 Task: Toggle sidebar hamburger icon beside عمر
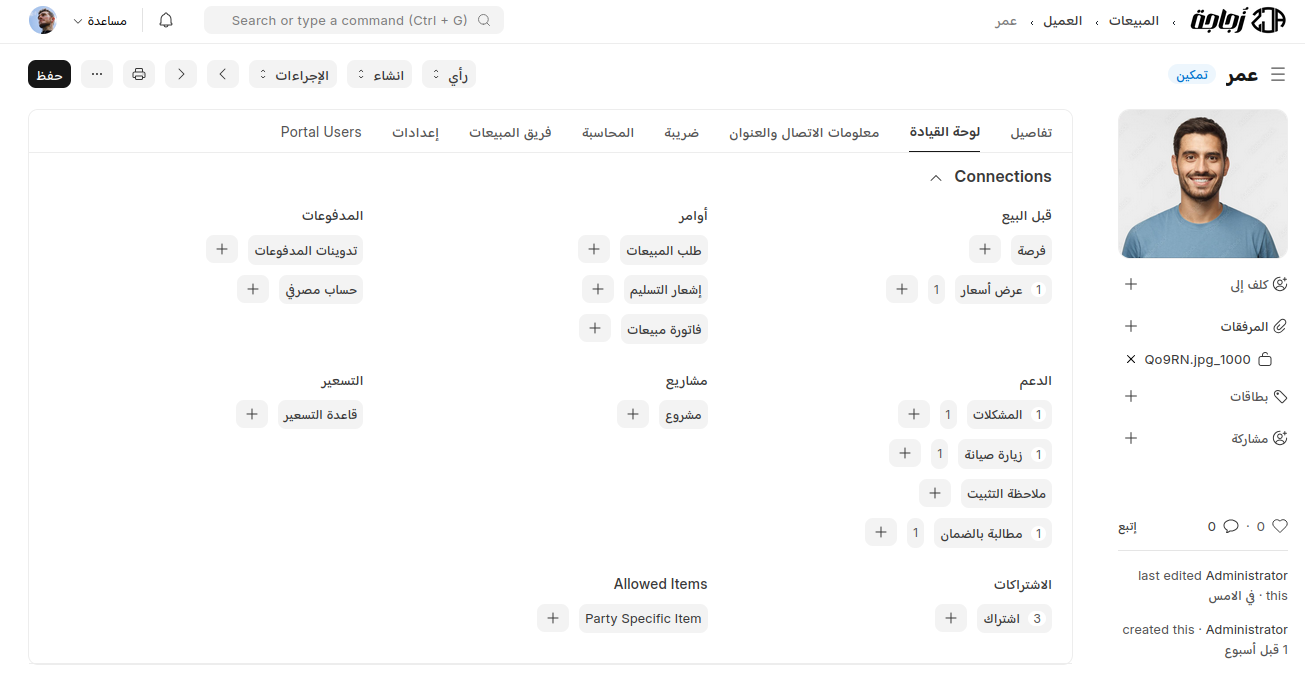click(1278, 75)
